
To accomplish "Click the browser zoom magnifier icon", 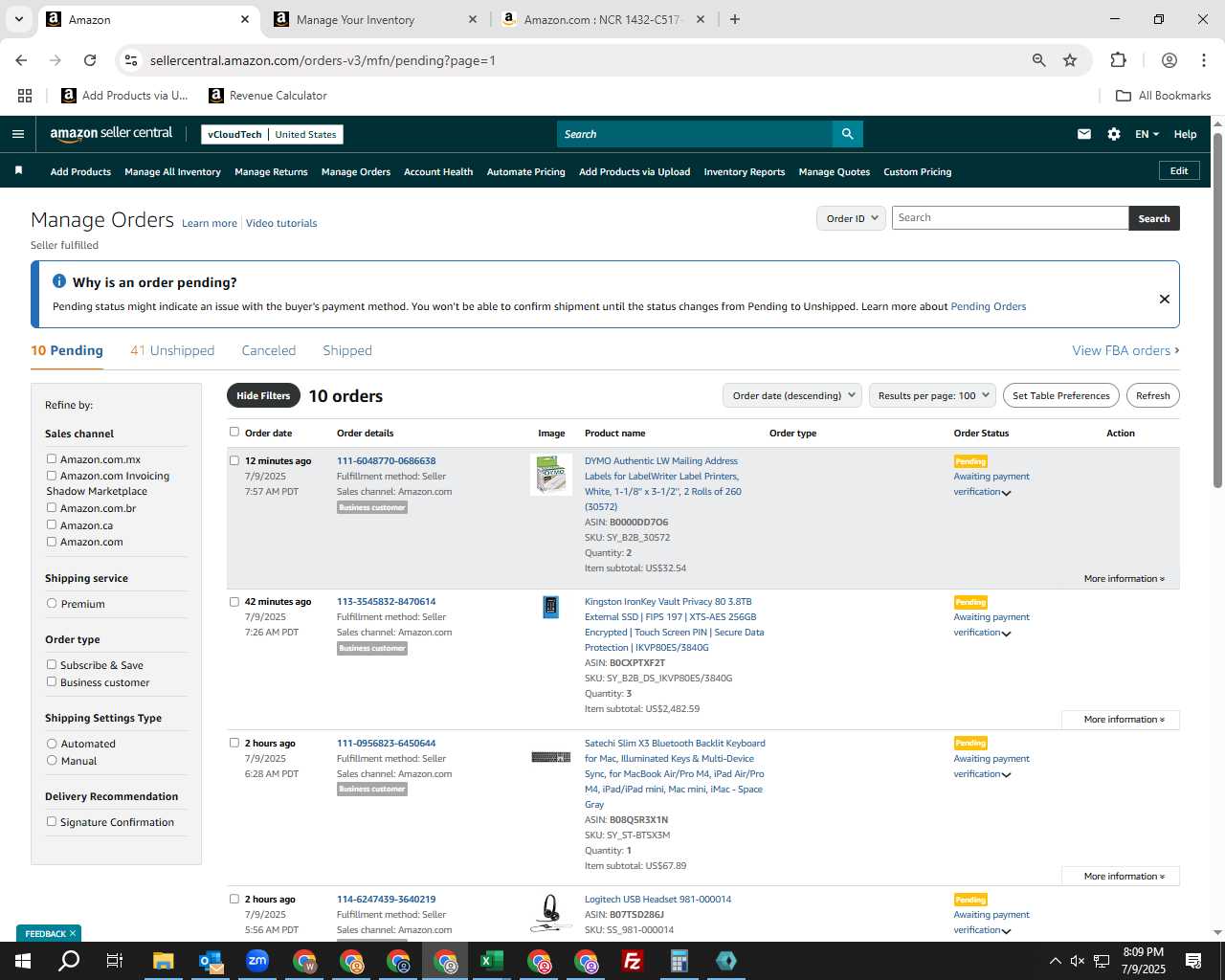I will [x=1039, y=60].
